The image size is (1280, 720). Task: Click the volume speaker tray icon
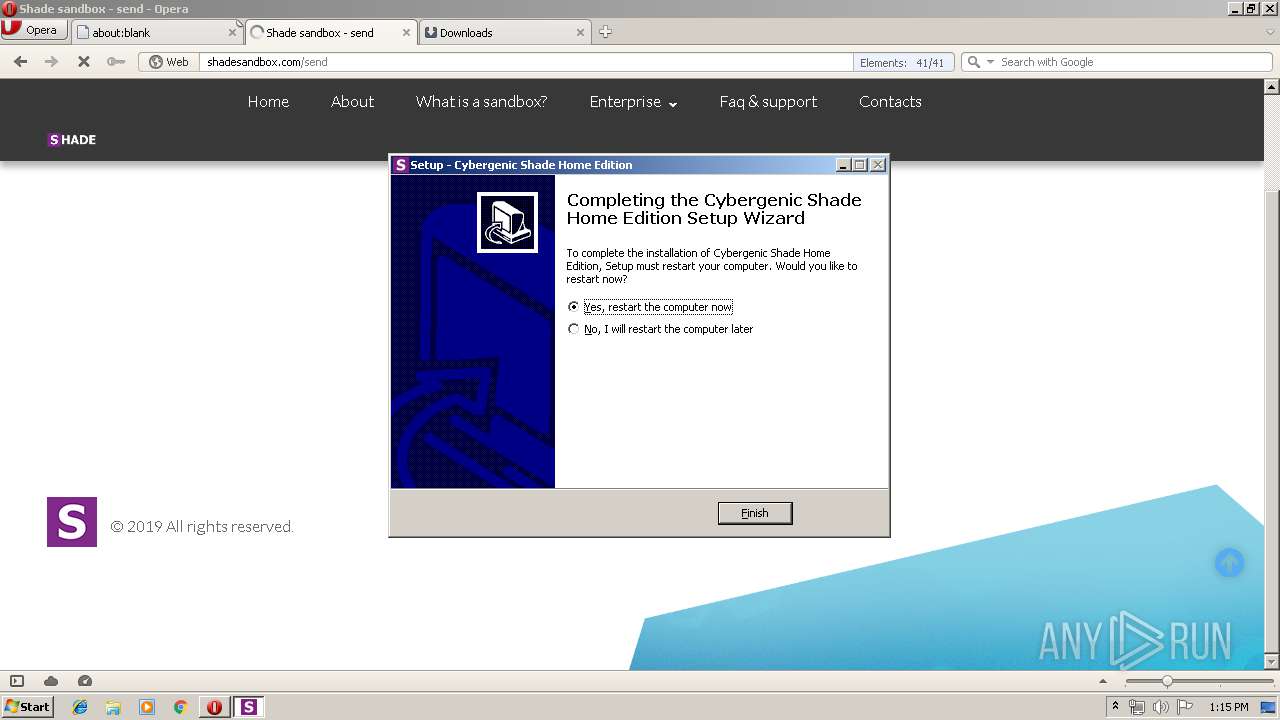(1161, 707)
